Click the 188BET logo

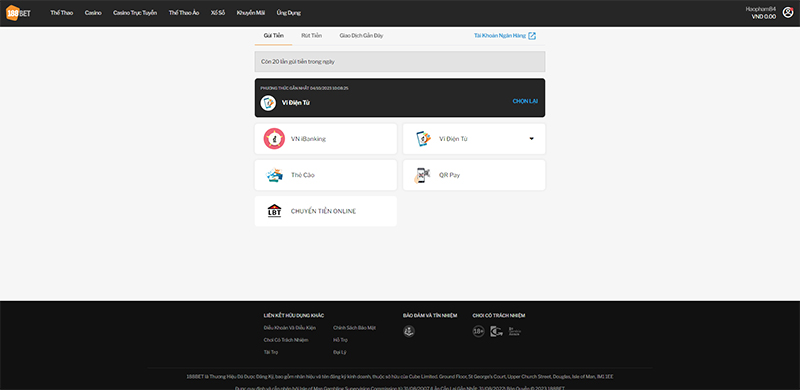click(18, 13)
